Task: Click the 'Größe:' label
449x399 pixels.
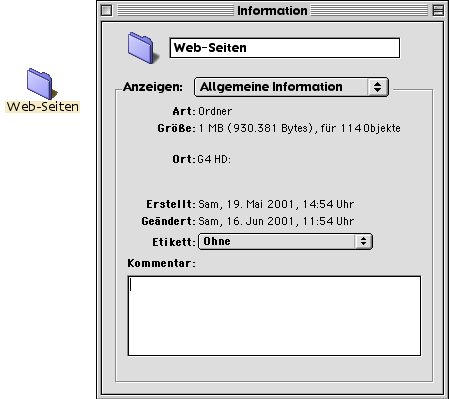Action: [x=176, y=128]
